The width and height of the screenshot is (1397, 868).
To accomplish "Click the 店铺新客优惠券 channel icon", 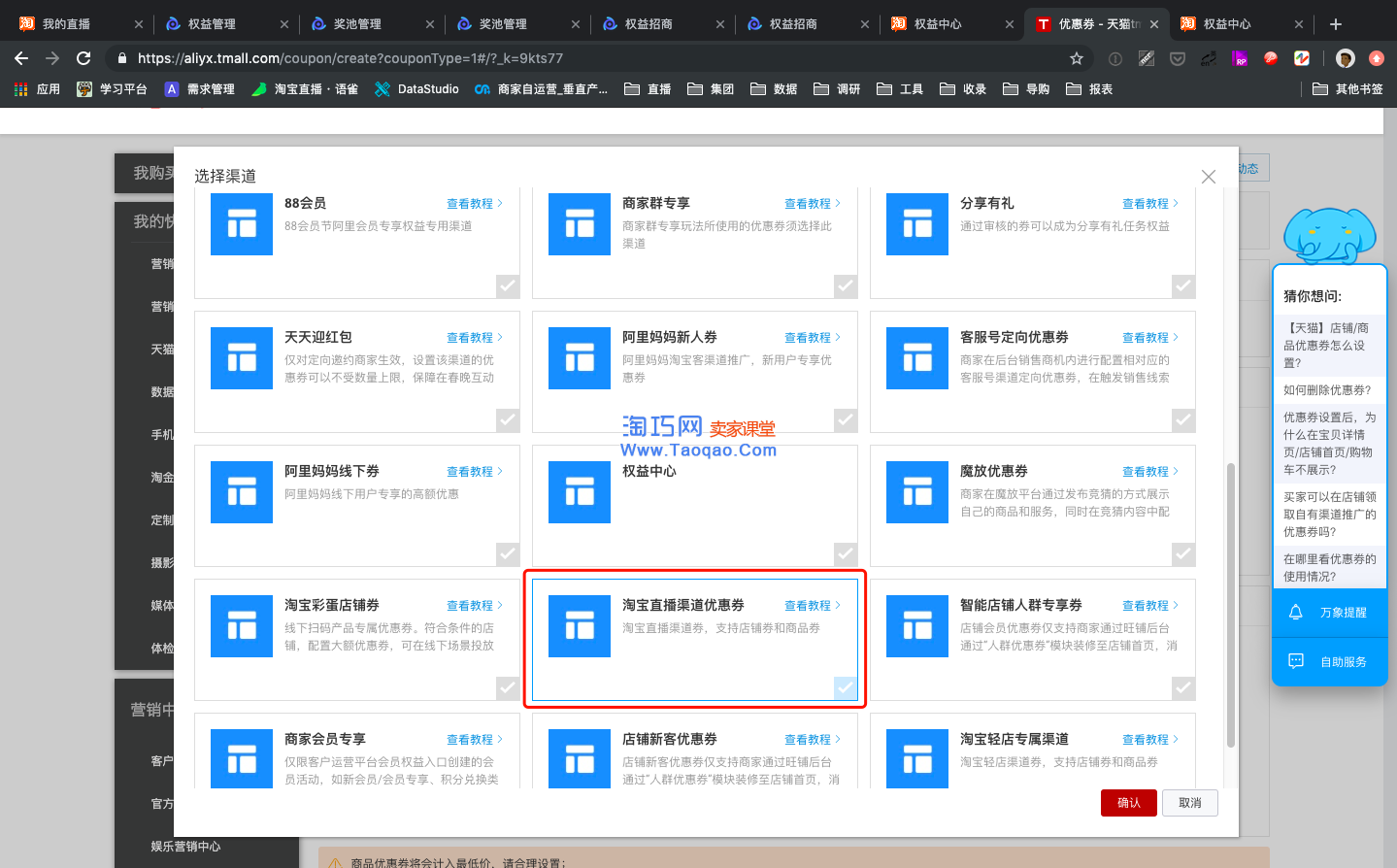I will pos(580,758).
